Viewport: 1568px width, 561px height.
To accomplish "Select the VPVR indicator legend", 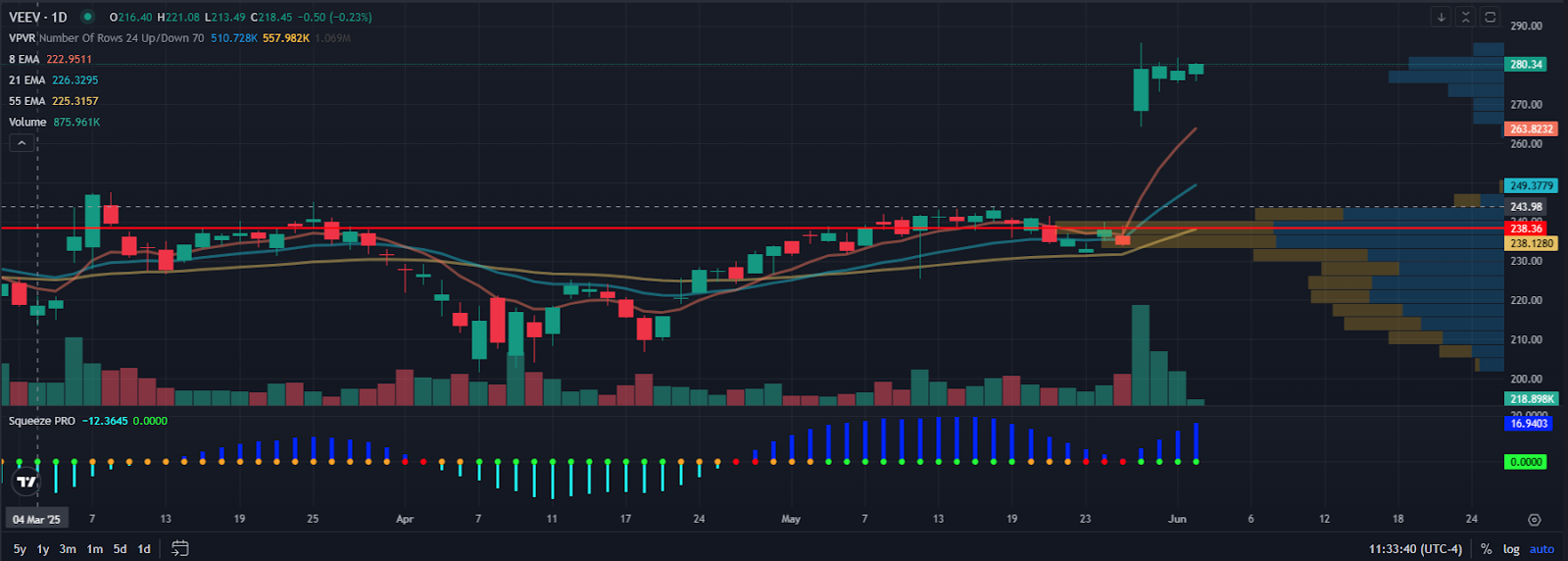I will 23,38.
